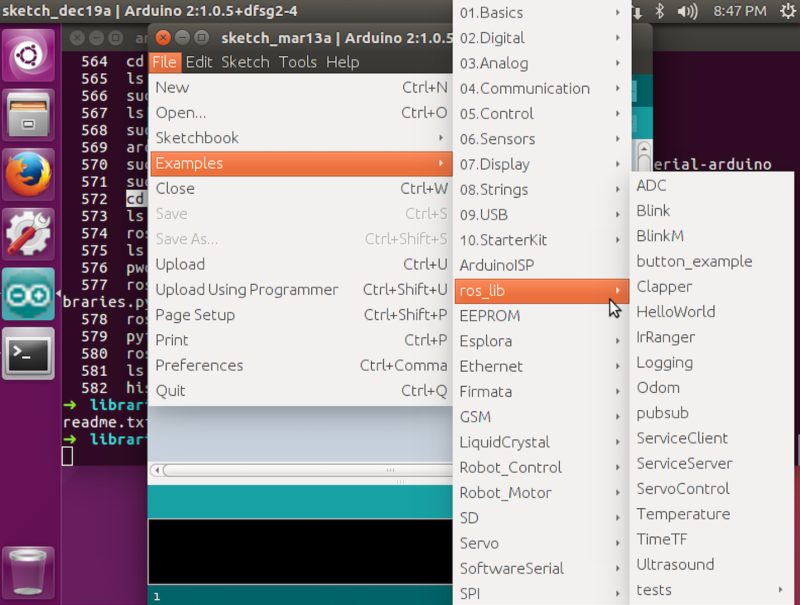Open the Sketch menu
This screenshot has width=800, height=605.
tap(245, 62)
